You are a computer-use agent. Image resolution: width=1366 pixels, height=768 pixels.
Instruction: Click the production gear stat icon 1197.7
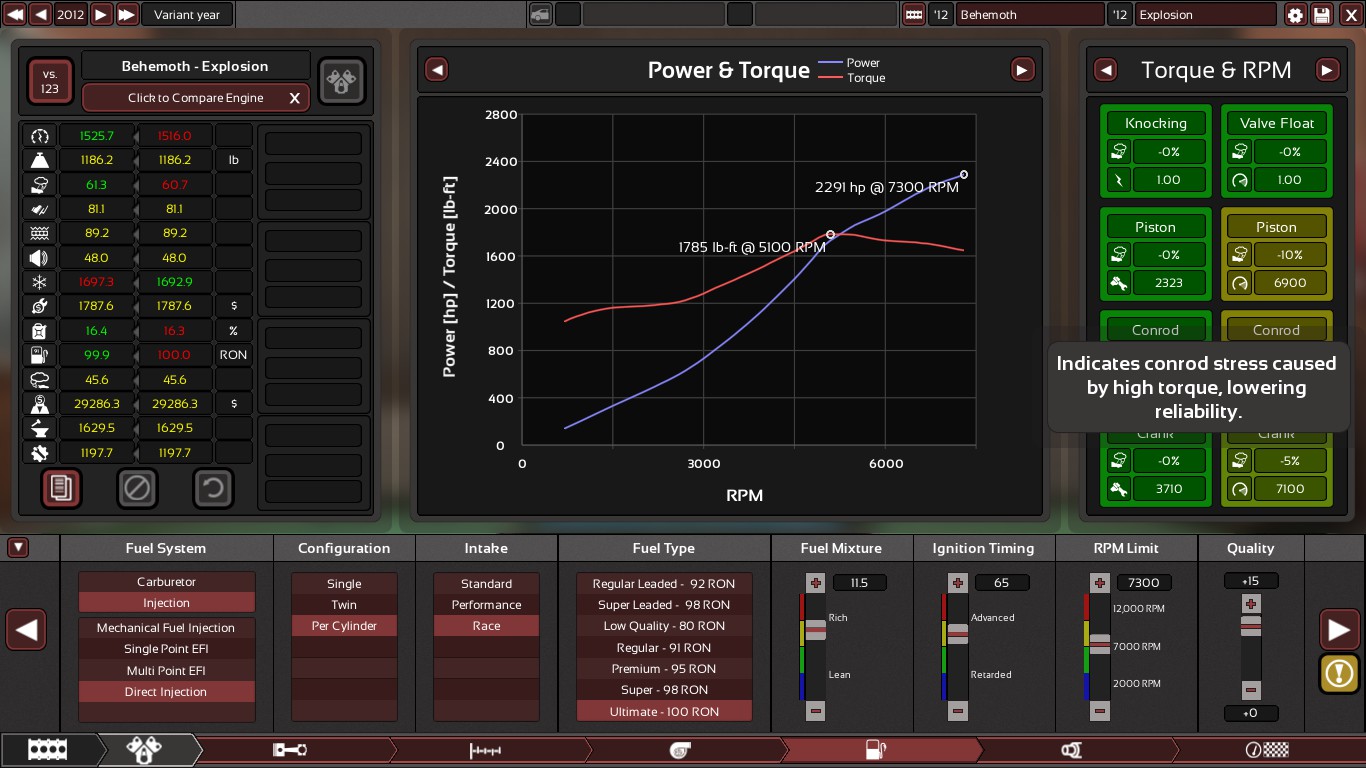point(40,453)
